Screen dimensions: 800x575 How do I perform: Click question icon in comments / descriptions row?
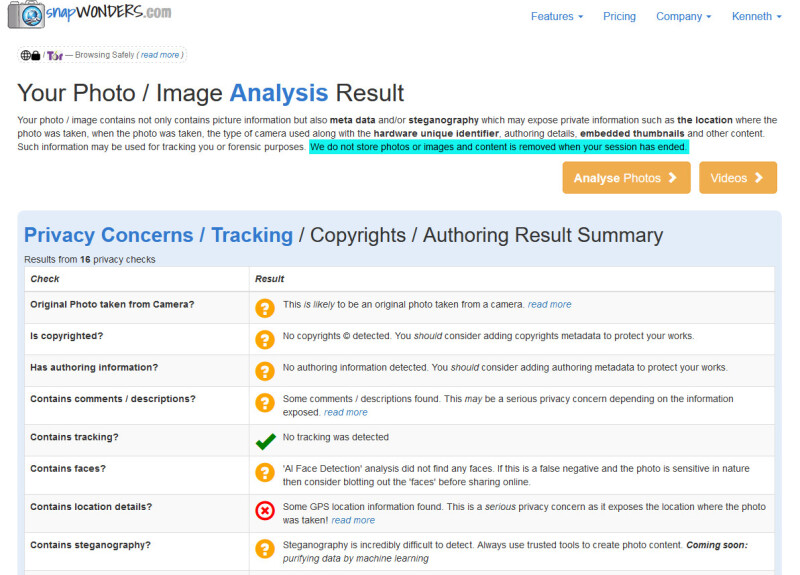(x=265, y=403)
